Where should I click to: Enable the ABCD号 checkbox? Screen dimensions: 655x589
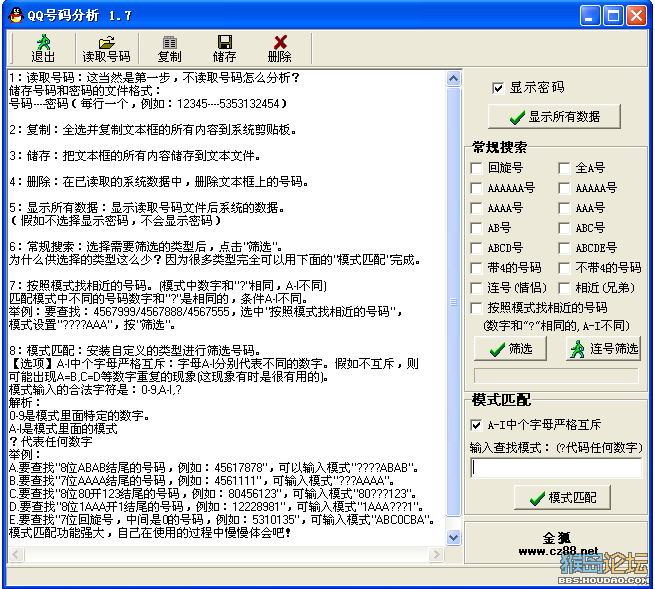[x=476, y=248]
